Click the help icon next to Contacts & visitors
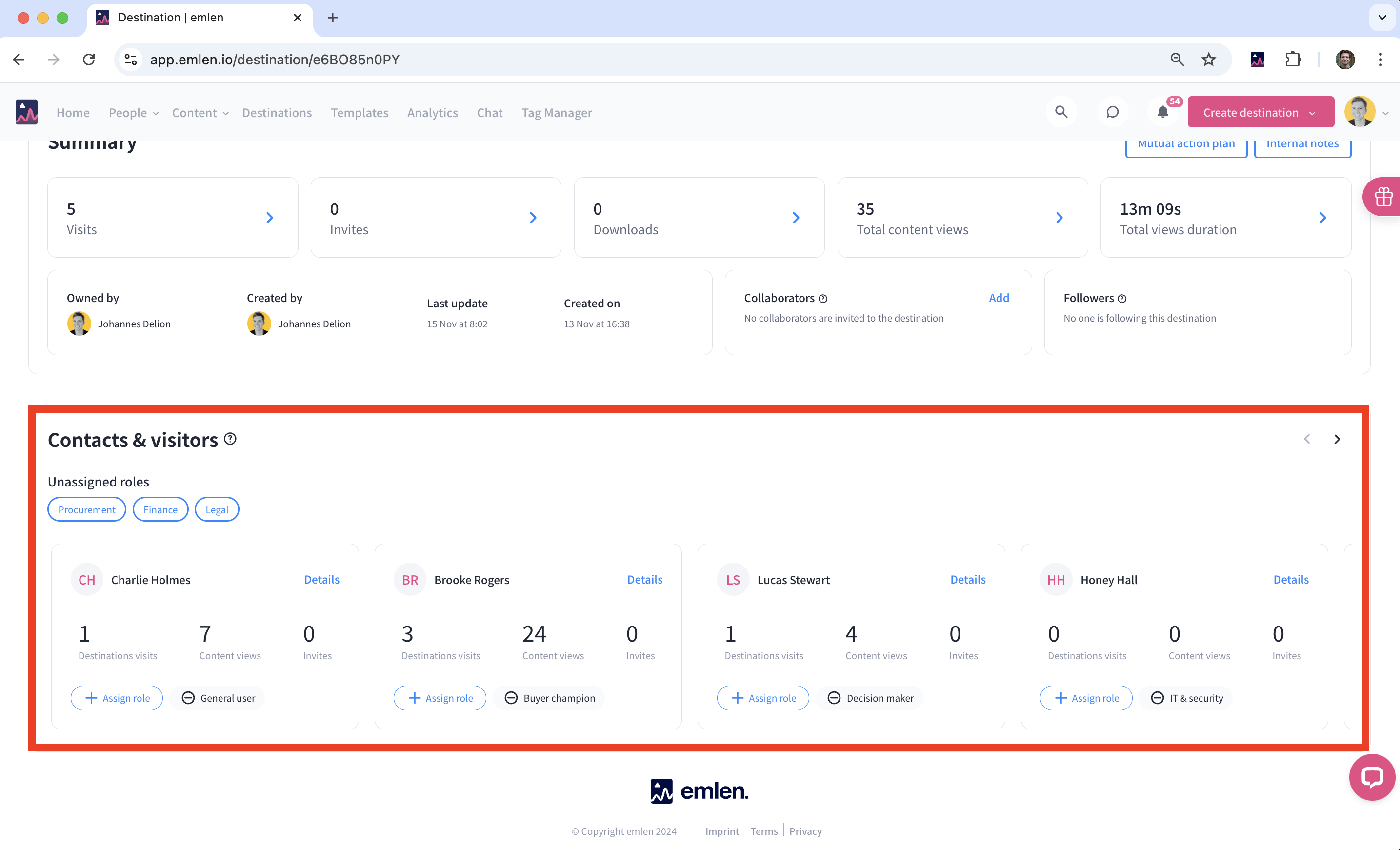The image size is (1400, 850). pyautogui.click(x=230, y=439)
